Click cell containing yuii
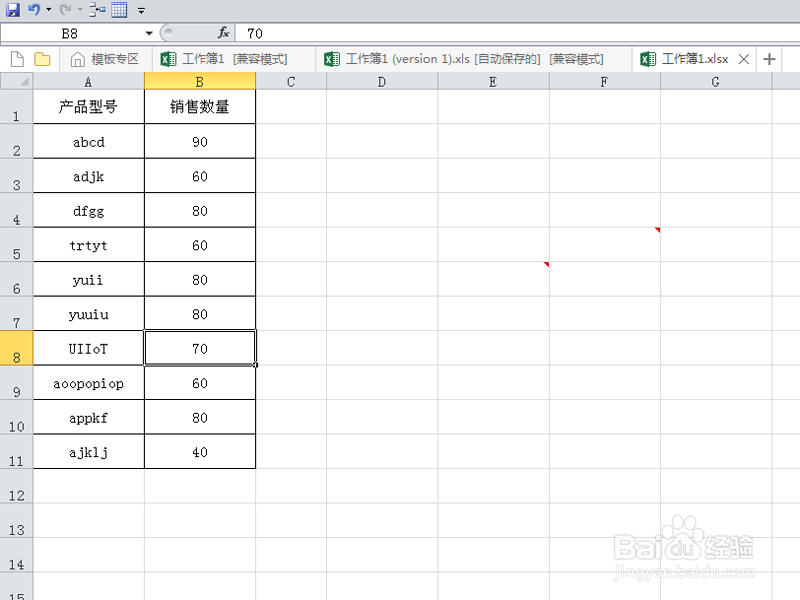Viewport: 800px width, 600px height. pyautogui.click(x=89, y=279)
